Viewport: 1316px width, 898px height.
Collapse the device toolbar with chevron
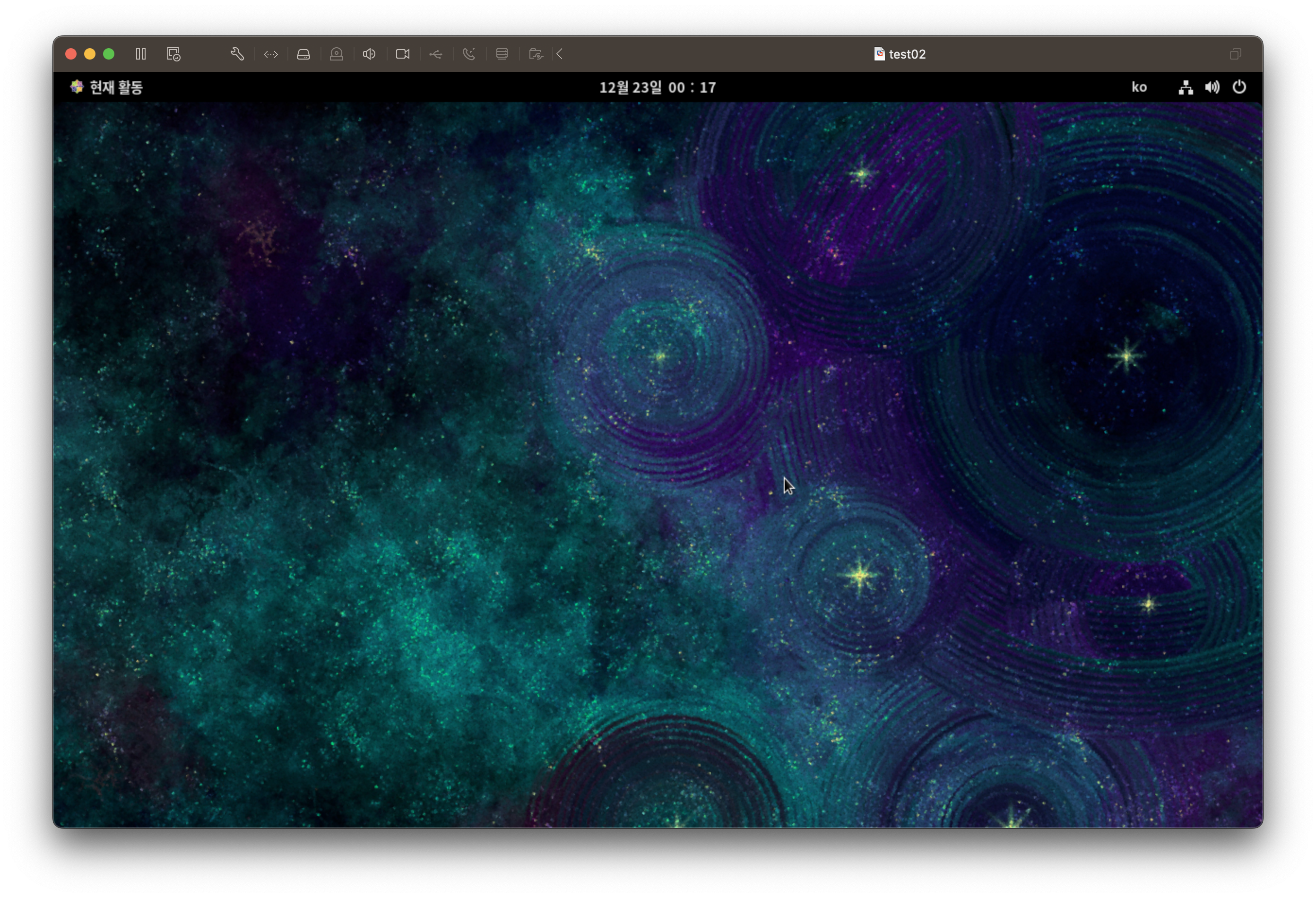tap(560, 54)
